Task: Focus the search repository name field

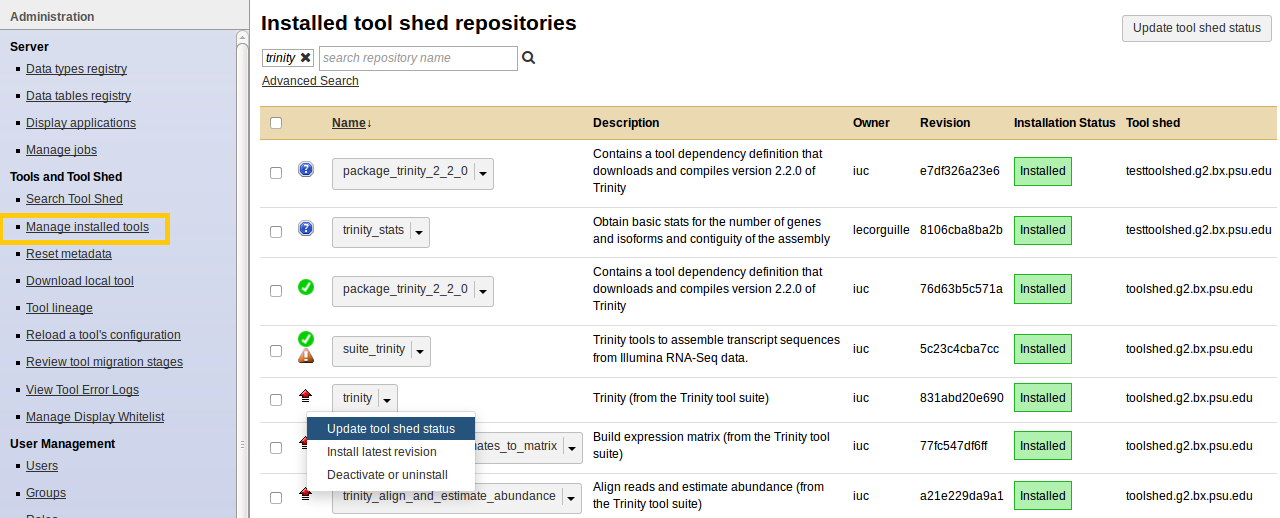Action: pos(418,58)
